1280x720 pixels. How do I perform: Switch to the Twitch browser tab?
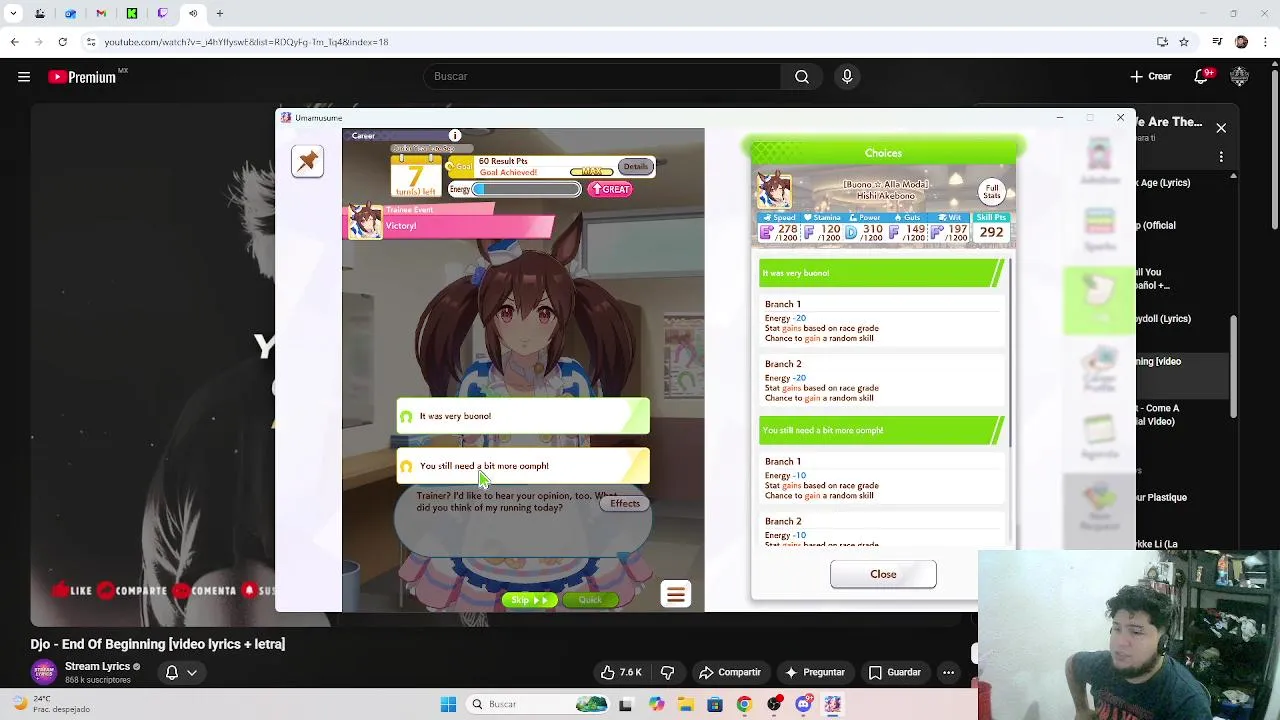coord(162,14)
